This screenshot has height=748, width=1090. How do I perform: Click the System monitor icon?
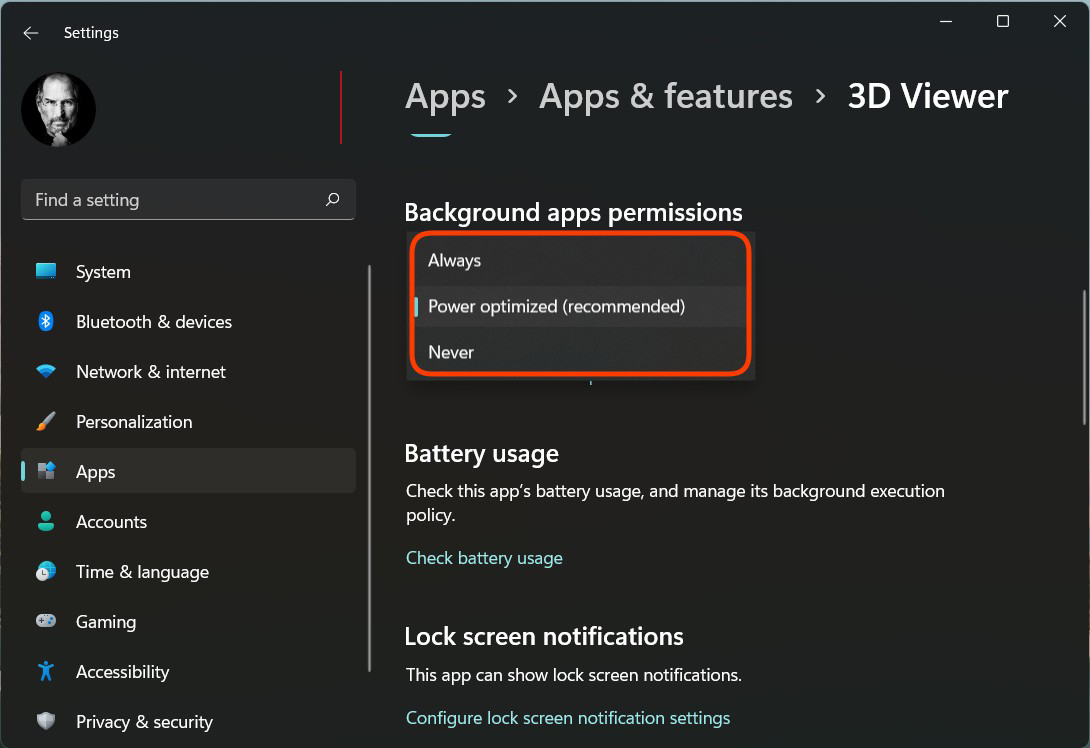[x=46, y=271]
